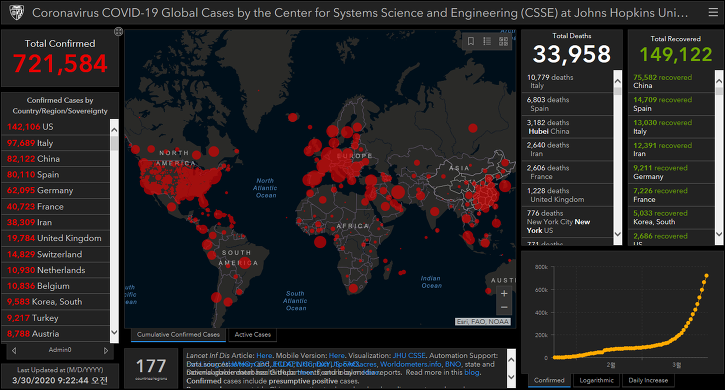Click the 177 countries/regions counter
Image resolution: width=725 pixels, height=390 pixels.
(151, 369)
